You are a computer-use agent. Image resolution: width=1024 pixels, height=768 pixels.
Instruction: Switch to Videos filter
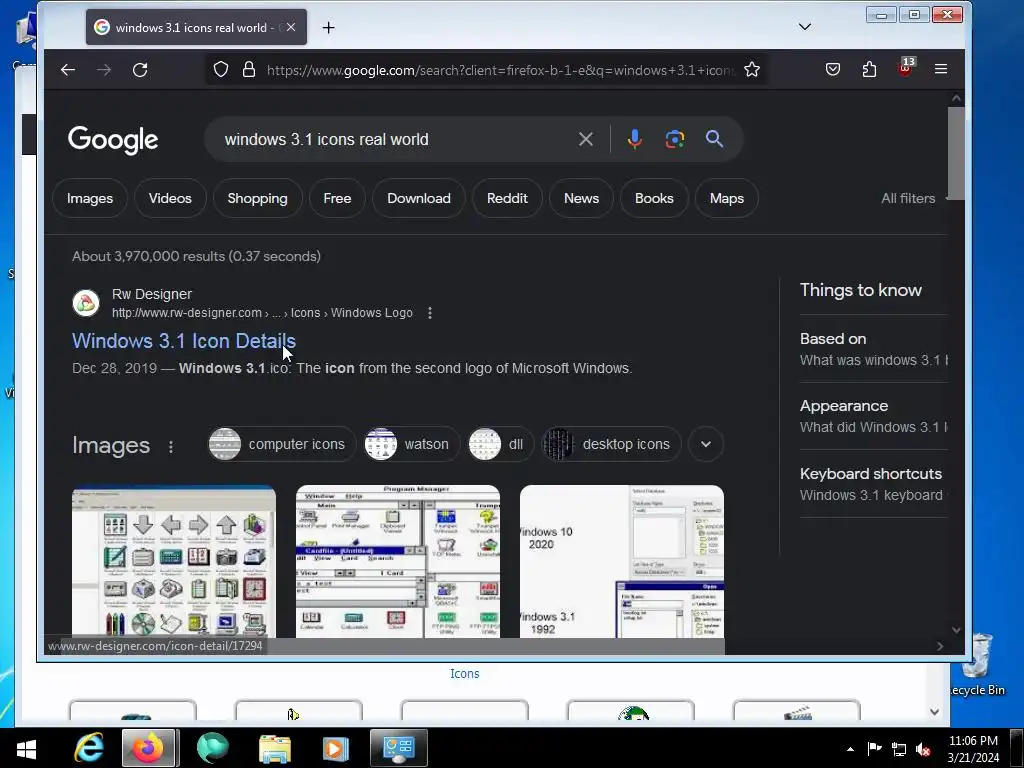pos(170,199)
